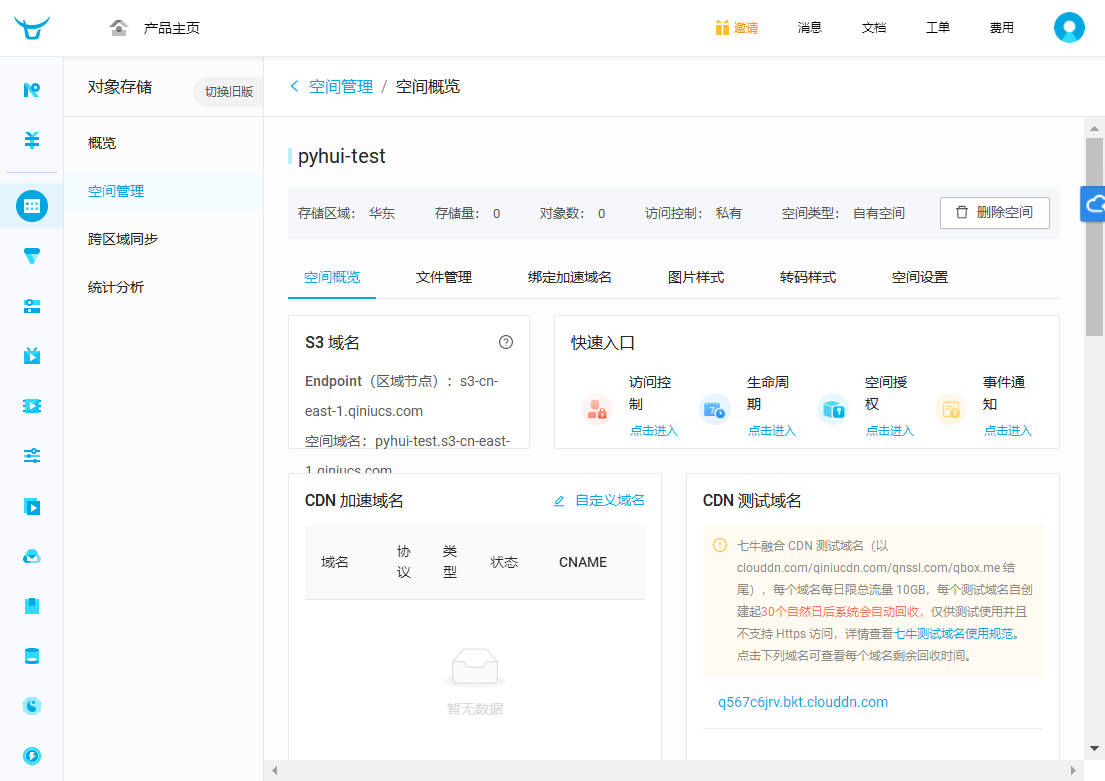Open 访问控制 via the person-lock icon

pyautogui.click(x=596, y=409)
